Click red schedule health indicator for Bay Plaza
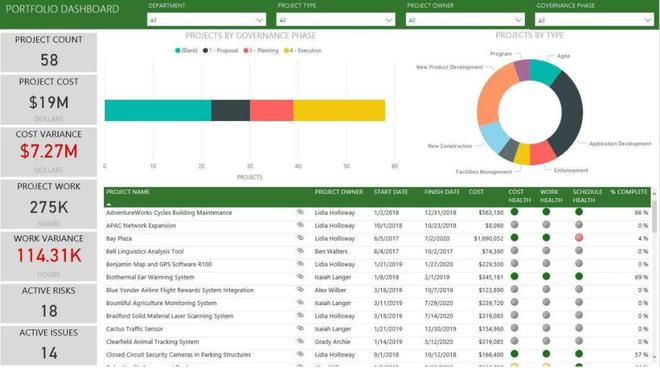 [579, 237]
